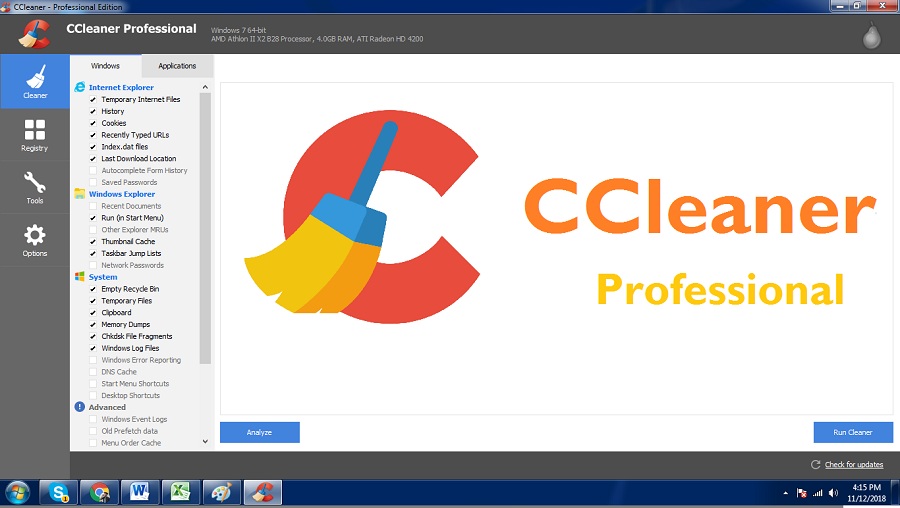This screenshot has width=900, height=508.
Task: Uncheck Empty Recycle Bin
Action: coord(93,289)
